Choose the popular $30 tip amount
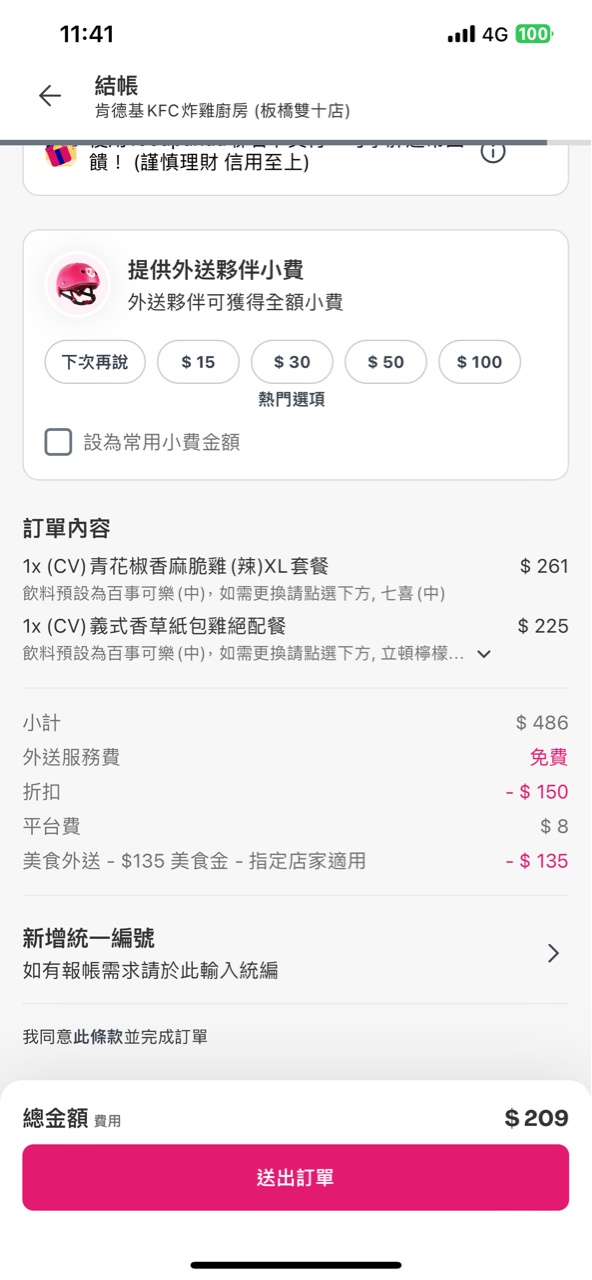The image size is (592, 1280). coord(292,362)
